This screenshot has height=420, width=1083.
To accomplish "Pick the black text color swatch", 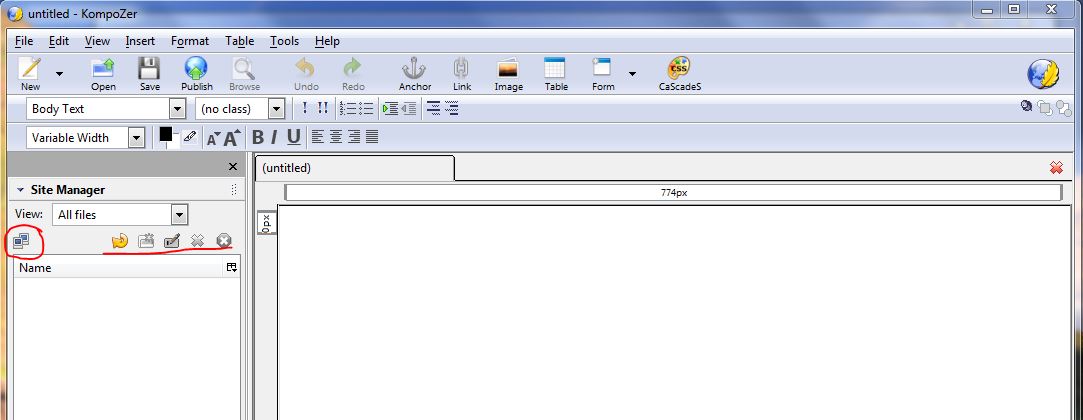I will [166, 135].
